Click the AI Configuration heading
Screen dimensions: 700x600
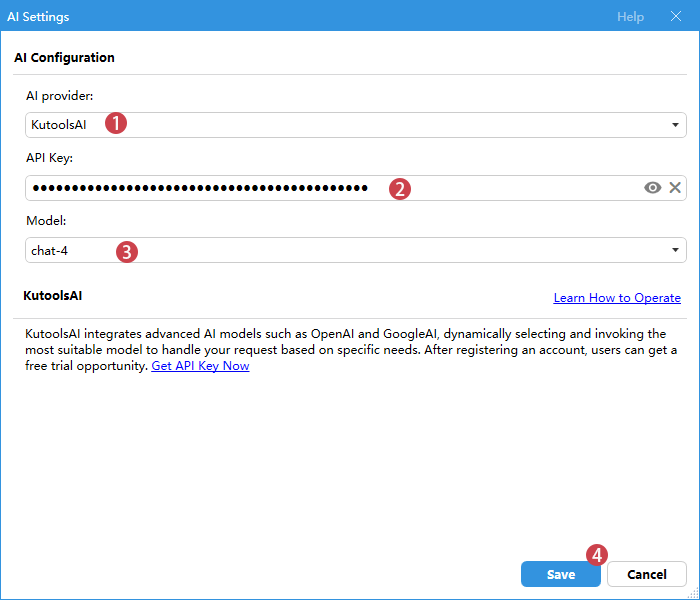[x=64, y=58]
